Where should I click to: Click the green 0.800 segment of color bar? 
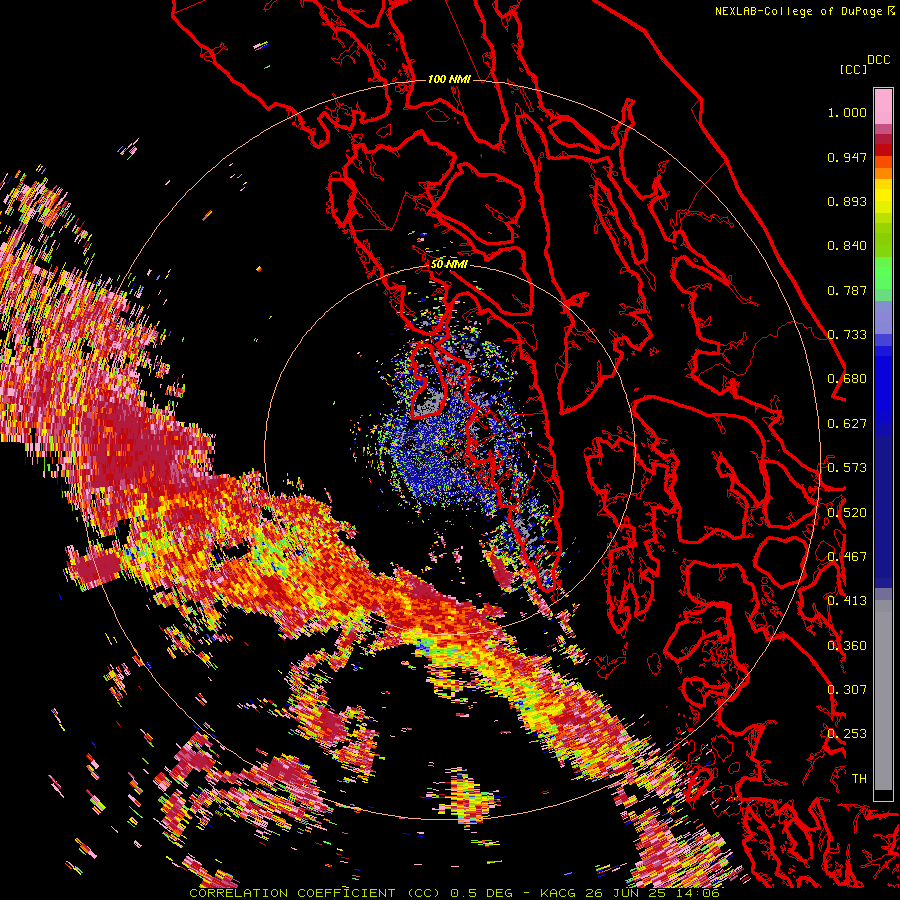[x=883, y=278]
